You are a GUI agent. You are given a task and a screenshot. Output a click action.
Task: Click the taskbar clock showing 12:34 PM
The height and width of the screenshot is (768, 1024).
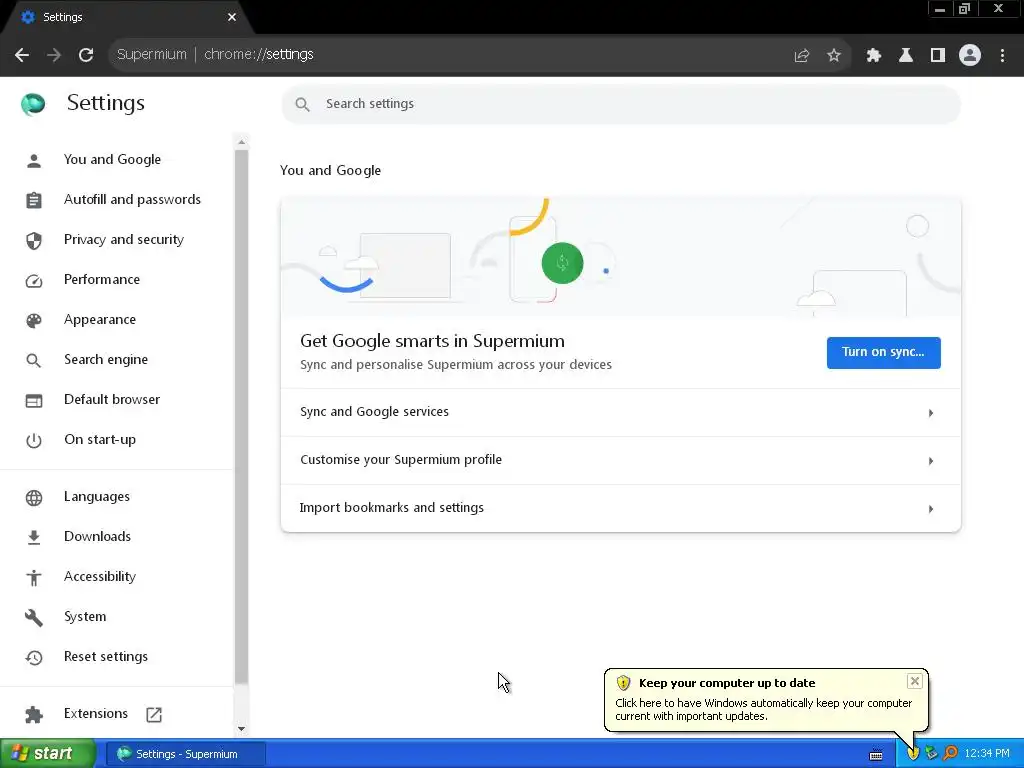[986, 754]
